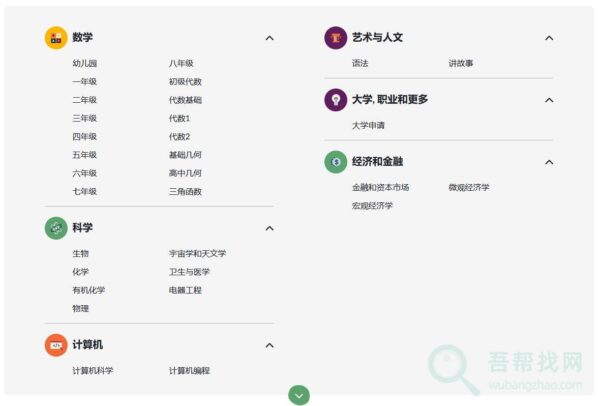Collapse the 计算机 section chevron
The height and width of the screenshot is (406, 600).
click(x=269, y=345)
